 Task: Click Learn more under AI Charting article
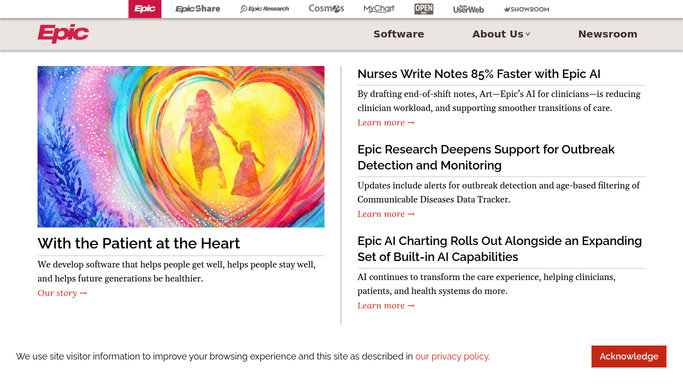[386, 306]
